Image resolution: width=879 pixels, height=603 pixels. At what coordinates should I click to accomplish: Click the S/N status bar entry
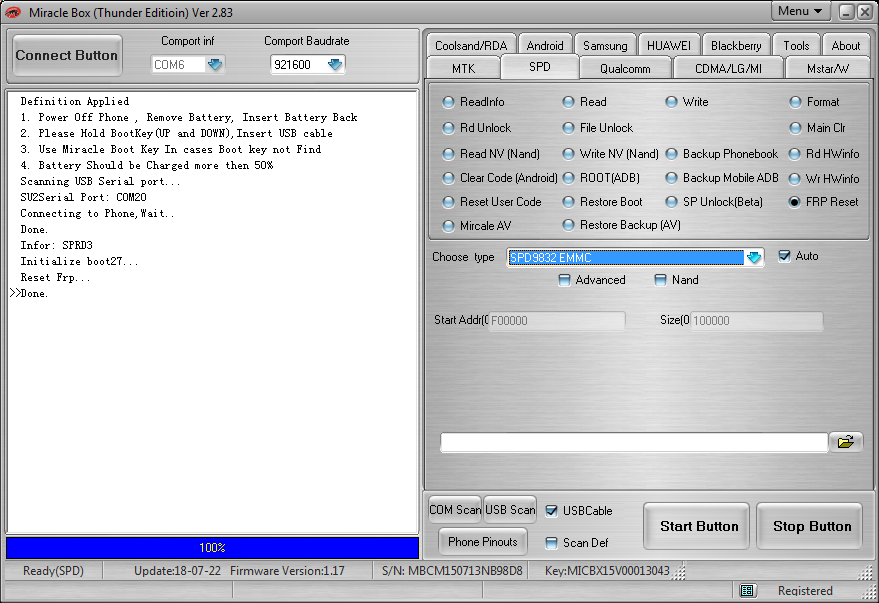(452, 570)
